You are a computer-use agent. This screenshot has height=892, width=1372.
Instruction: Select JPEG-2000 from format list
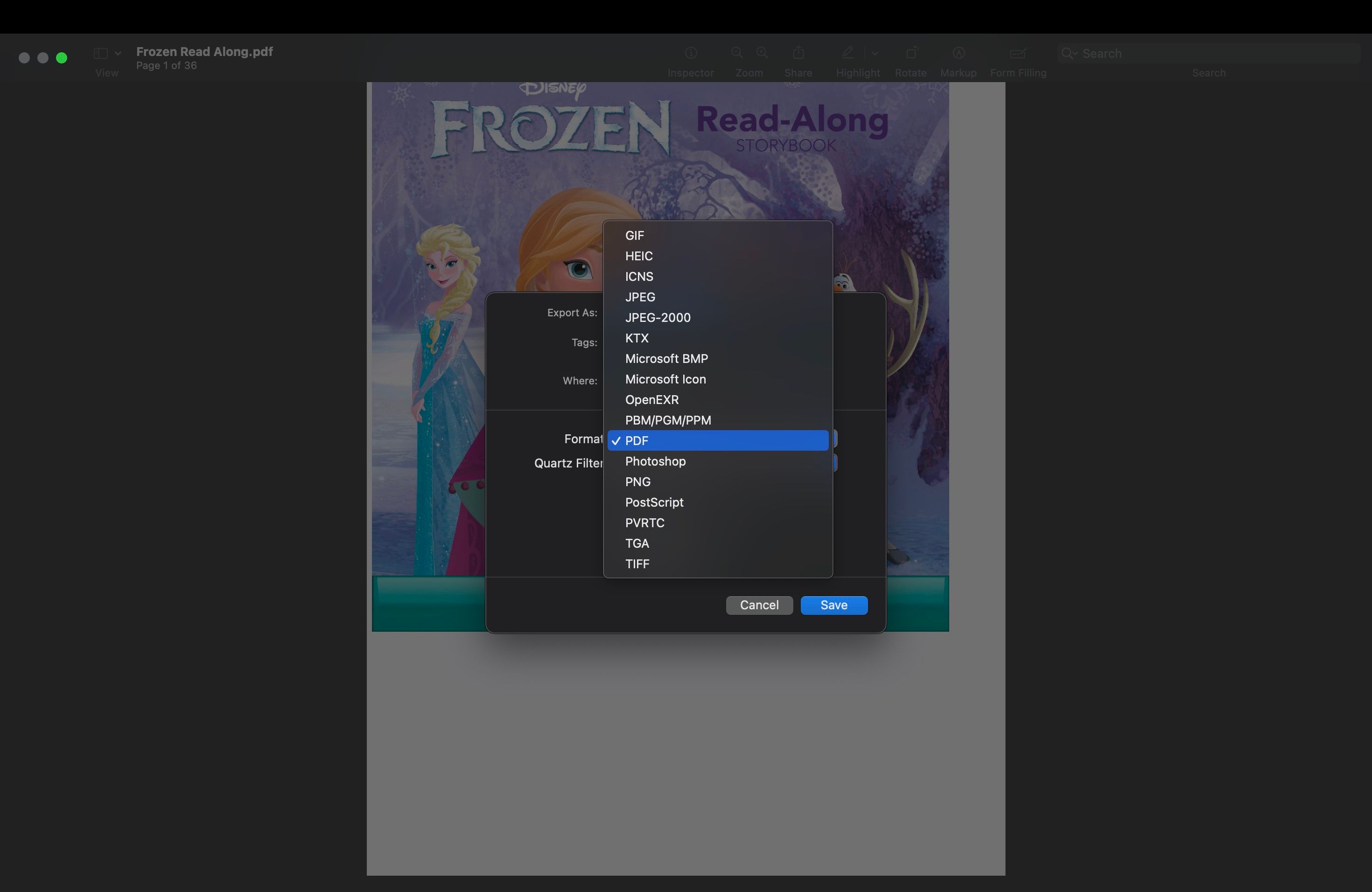(x=657, y=317)
